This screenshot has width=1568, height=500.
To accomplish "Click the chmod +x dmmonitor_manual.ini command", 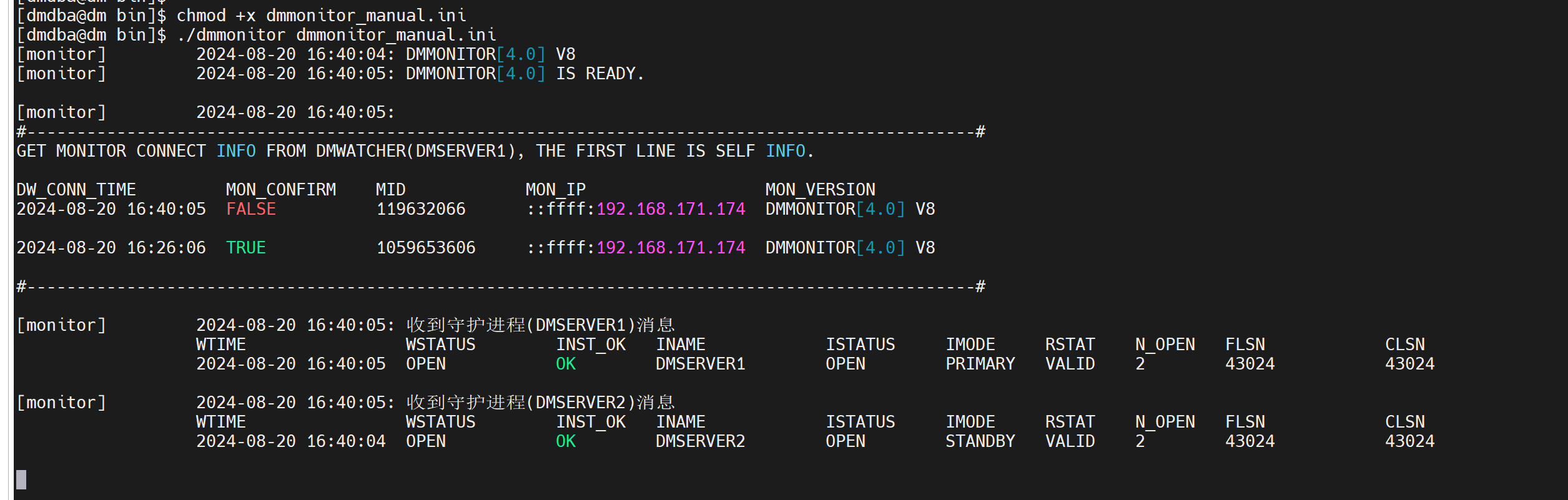I will (x=322, y=16).
